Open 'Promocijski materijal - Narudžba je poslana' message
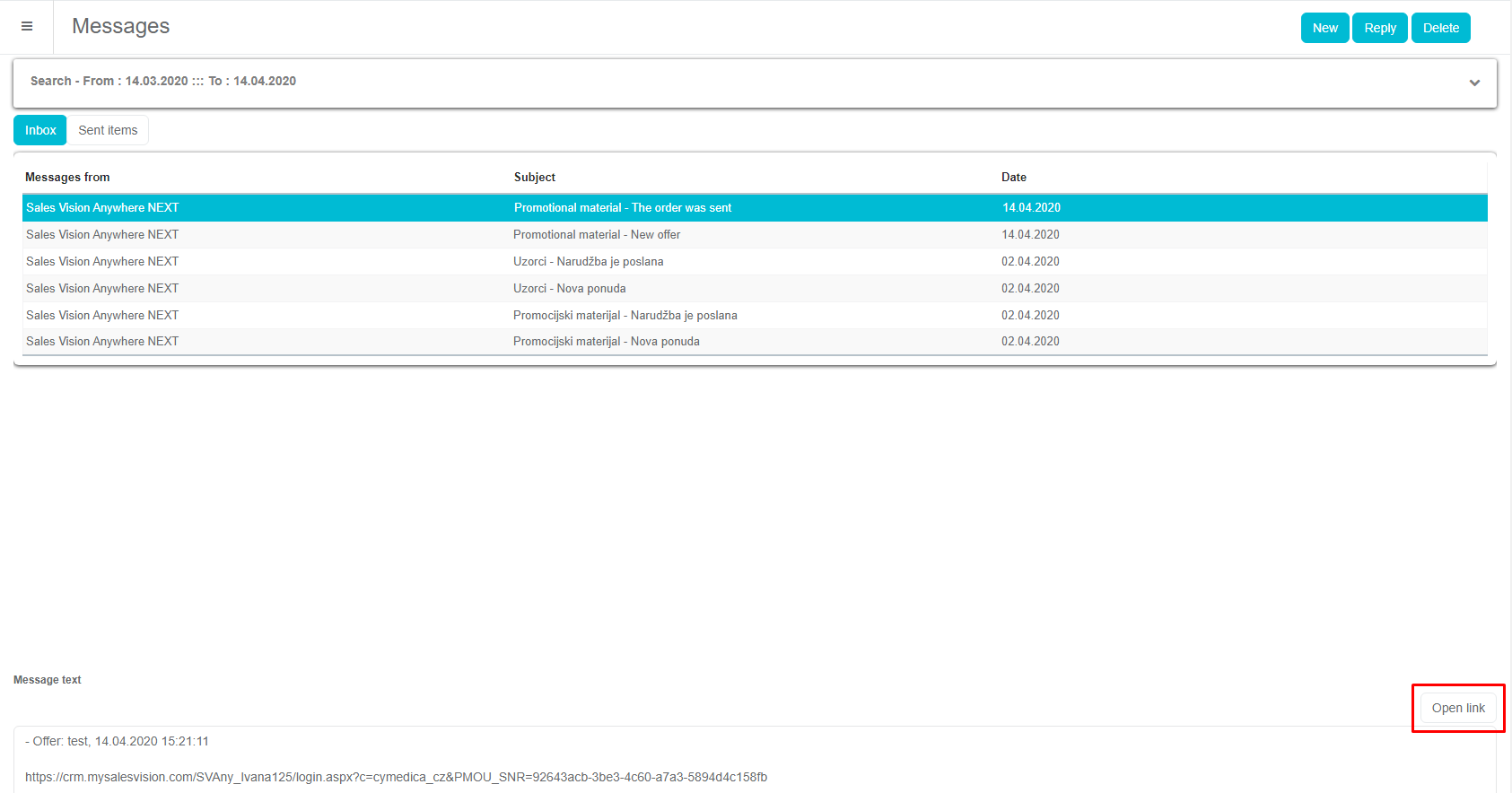Screen dimensions: 1512x793 click(625, 316)
